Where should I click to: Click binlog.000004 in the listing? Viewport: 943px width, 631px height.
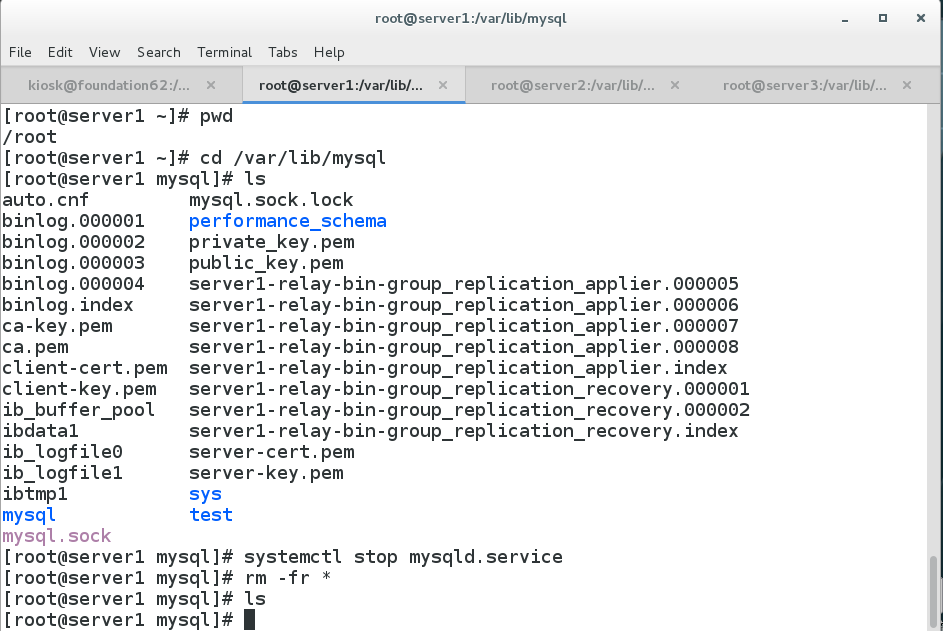click(73, 284)
